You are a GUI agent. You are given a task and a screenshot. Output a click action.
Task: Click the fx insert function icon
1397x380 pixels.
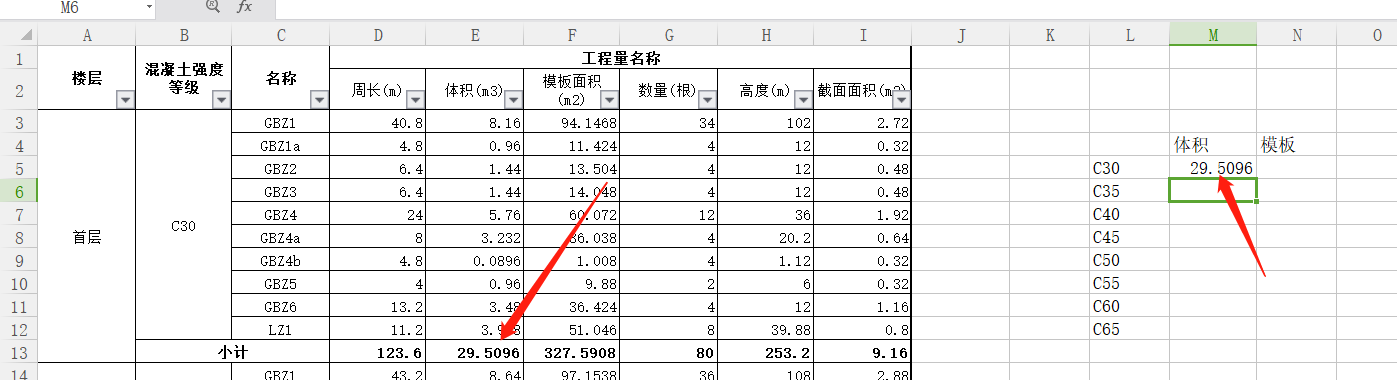[x=244, y=7]
